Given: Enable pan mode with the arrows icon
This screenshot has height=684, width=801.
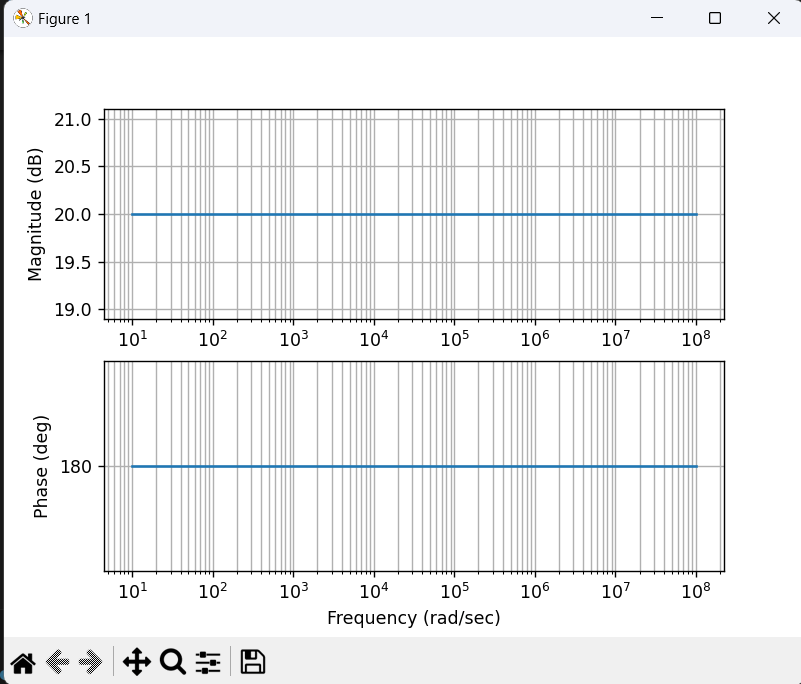Looking at the screenshot, I should click(x=137, y=661).
